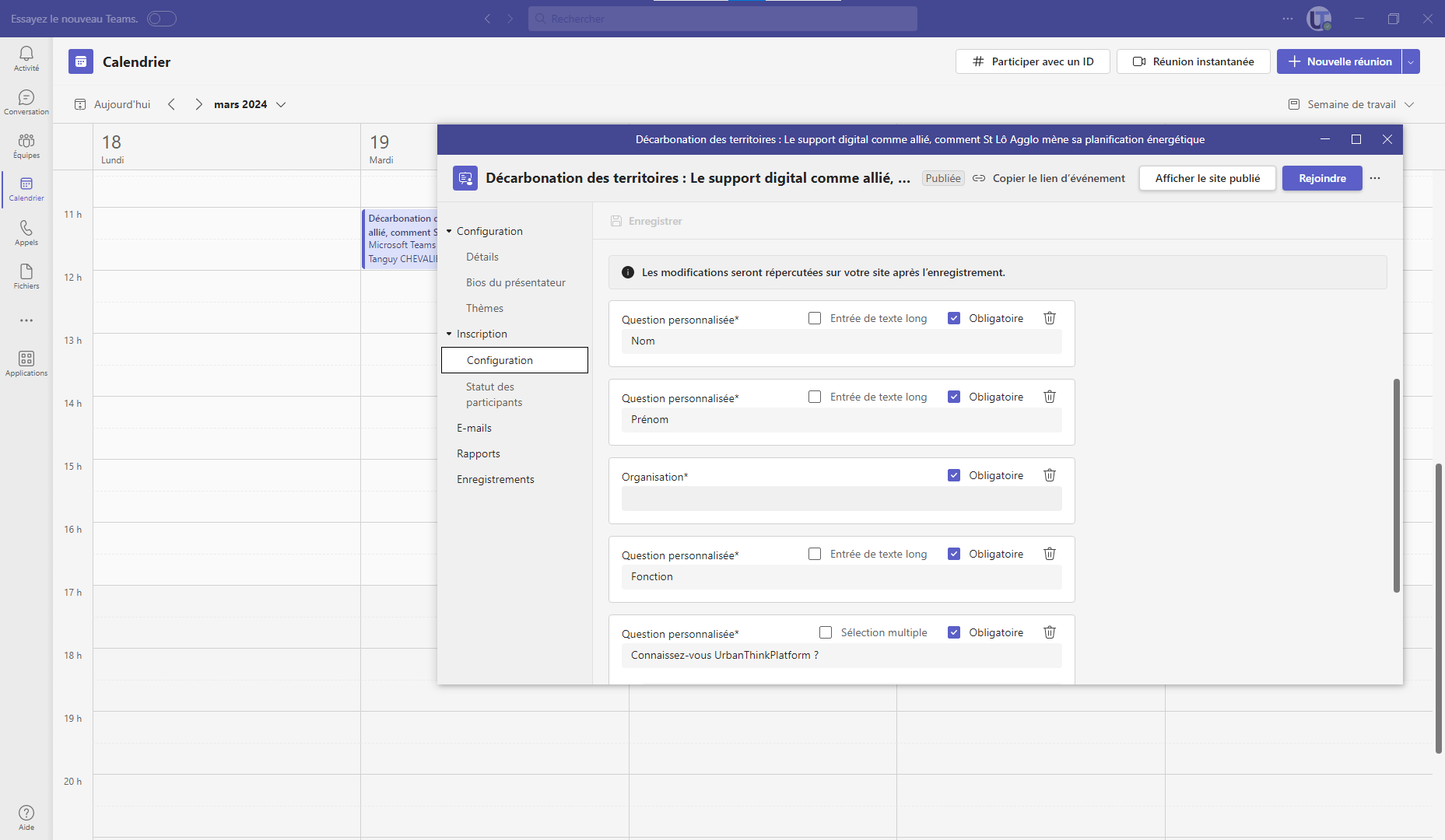The height and width of the screenshot is (840, 1445).
Task: Open the Rapports section
Action: coord(479,453)
